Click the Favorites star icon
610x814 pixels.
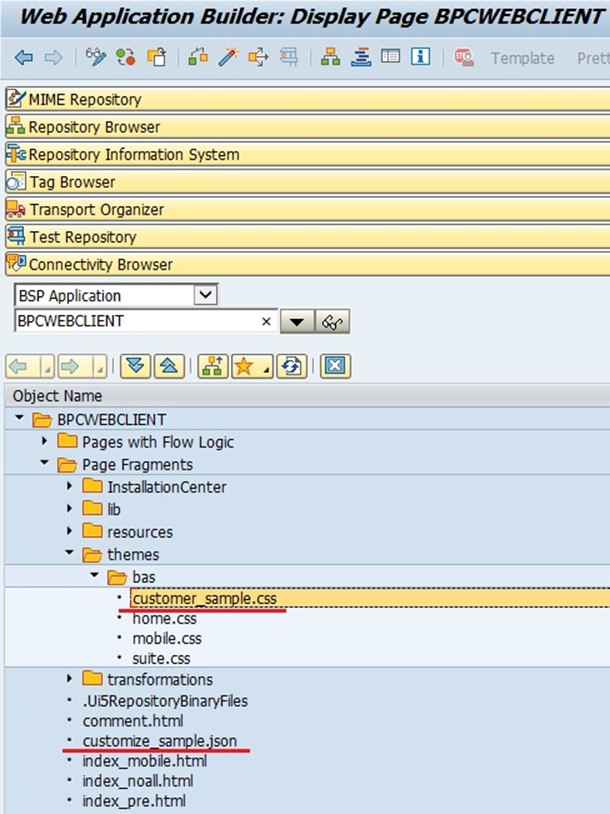247,366
